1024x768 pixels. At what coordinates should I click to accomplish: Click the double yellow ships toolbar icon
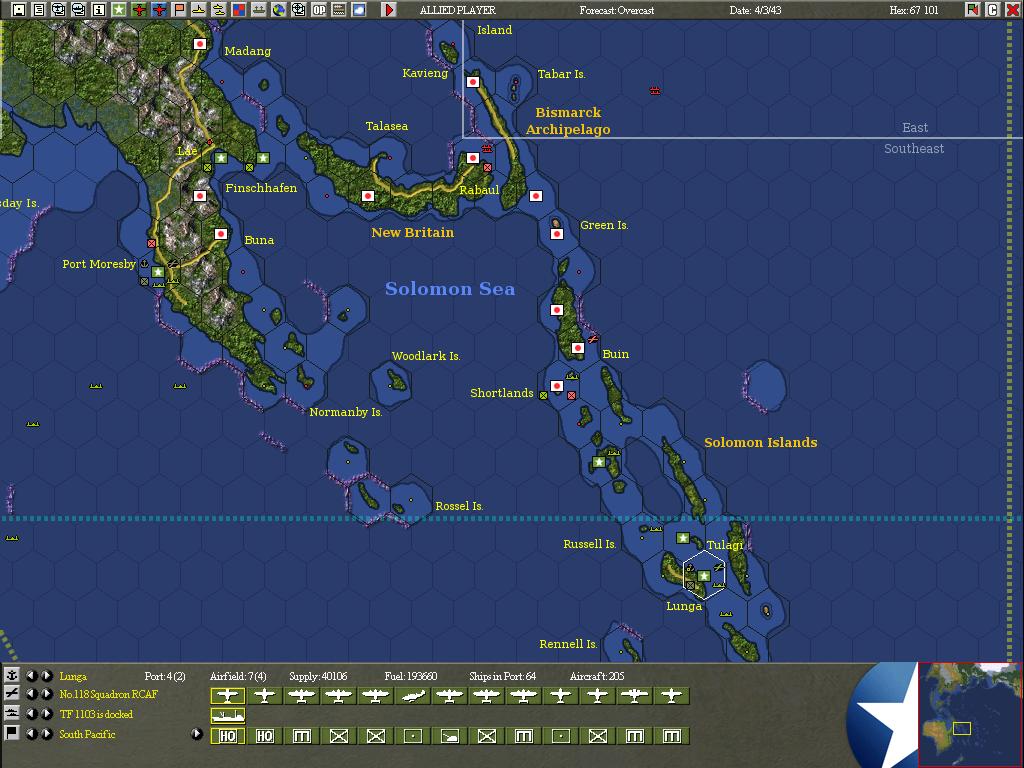[218, 10]
